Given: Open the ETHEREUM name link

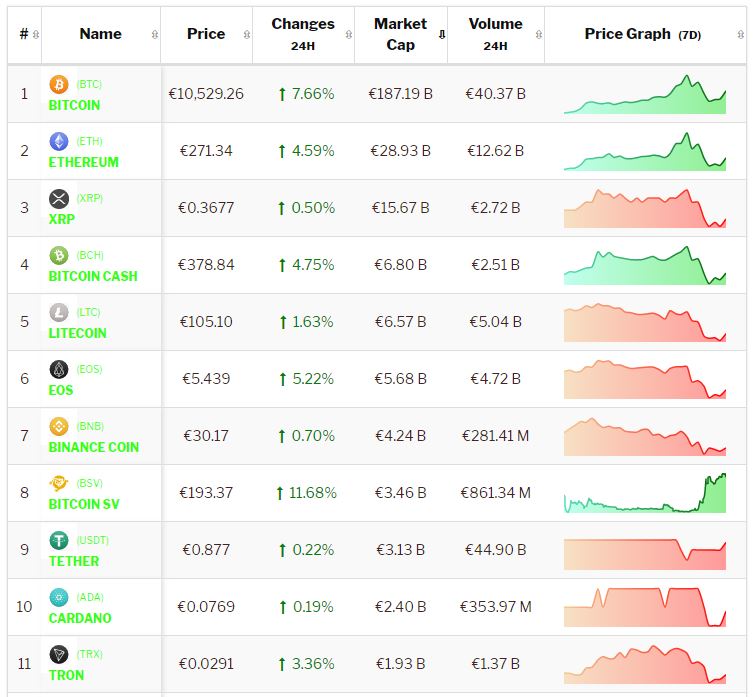Looking at the screenshot, I should (83, 162).
